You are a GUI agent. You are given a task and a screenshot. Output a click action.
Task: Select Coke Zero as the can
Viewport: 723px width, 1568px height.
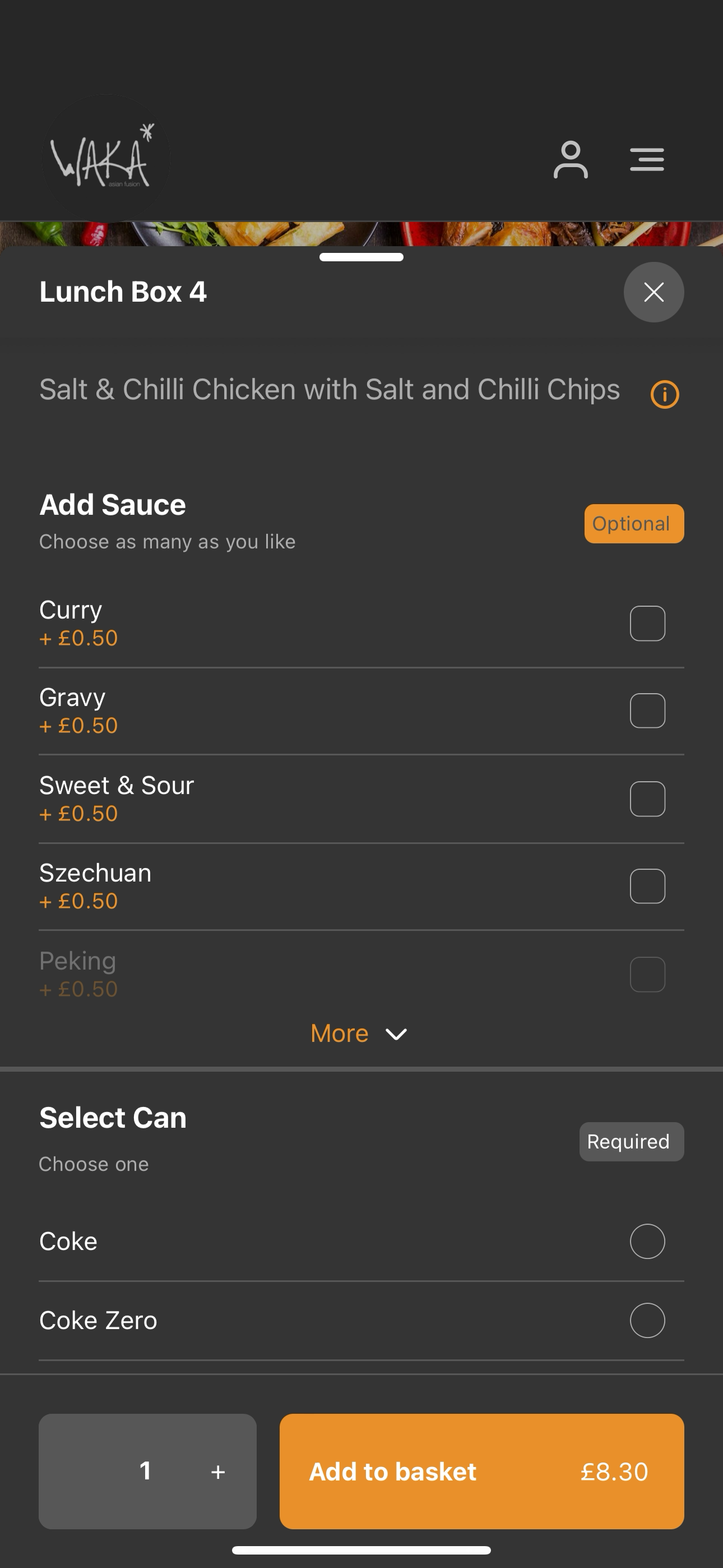click(x=647, y=1320)
